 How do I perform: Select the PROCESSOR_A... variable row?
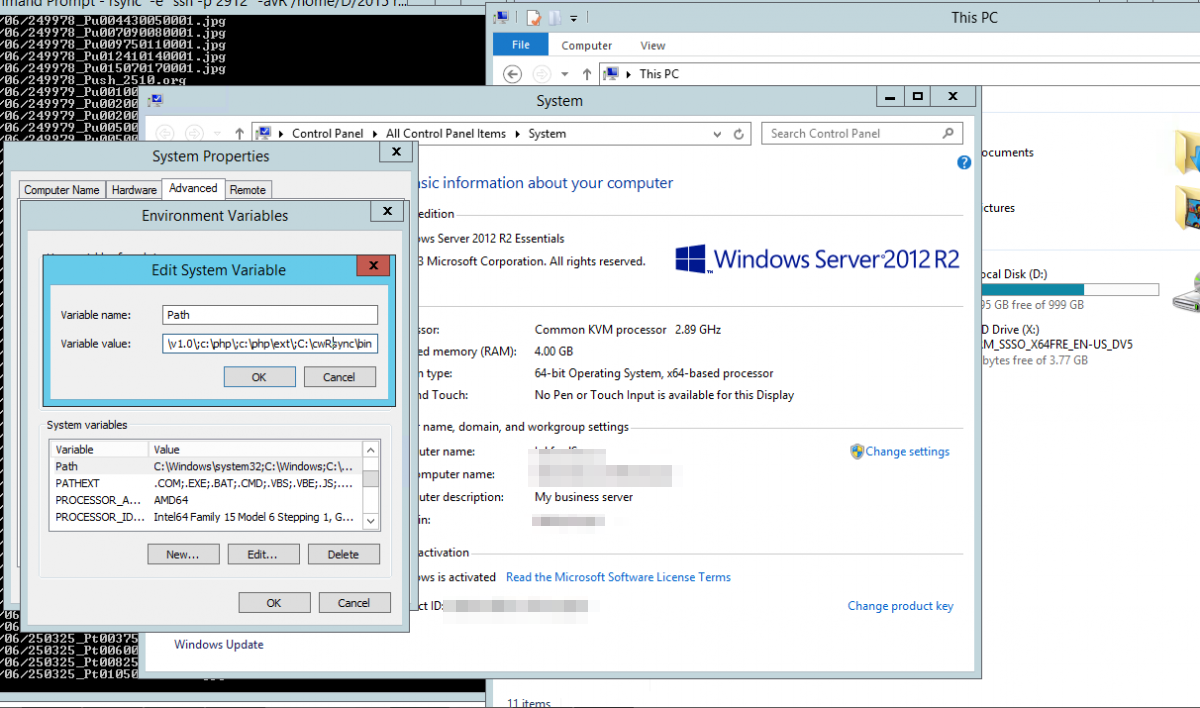coord(206,500)
